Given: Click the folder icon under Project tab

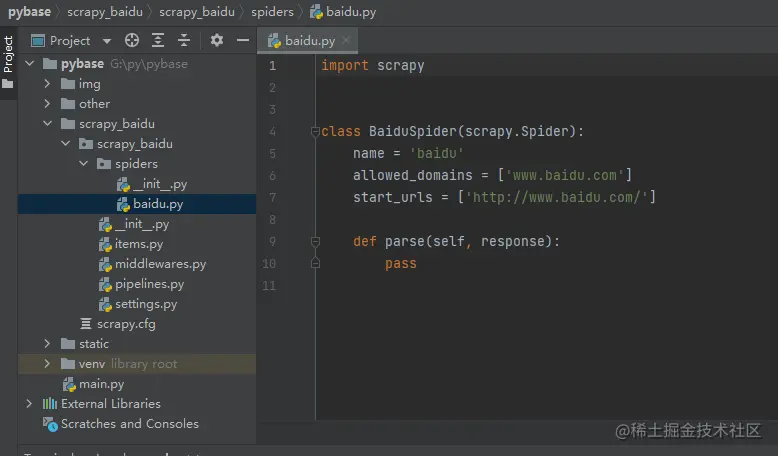Looking at the screenshot, I should coord(8,84).
